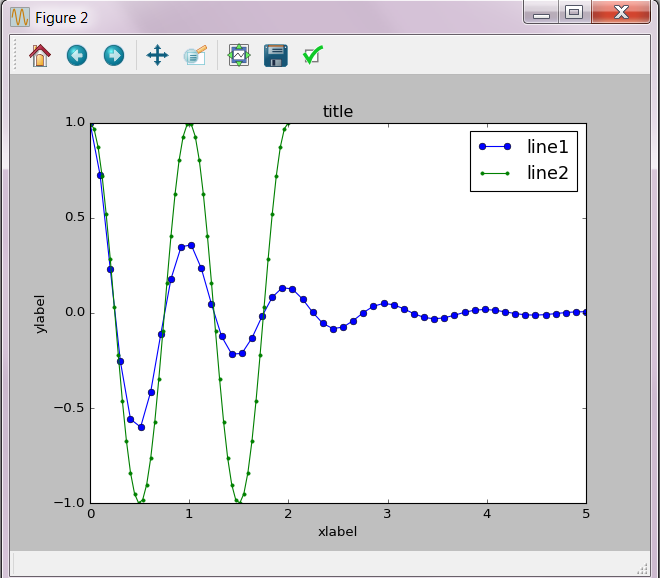Click the x-axis tick label 4
The height and width of the screenshot is (578, 660).
click(x=487, y=514)
